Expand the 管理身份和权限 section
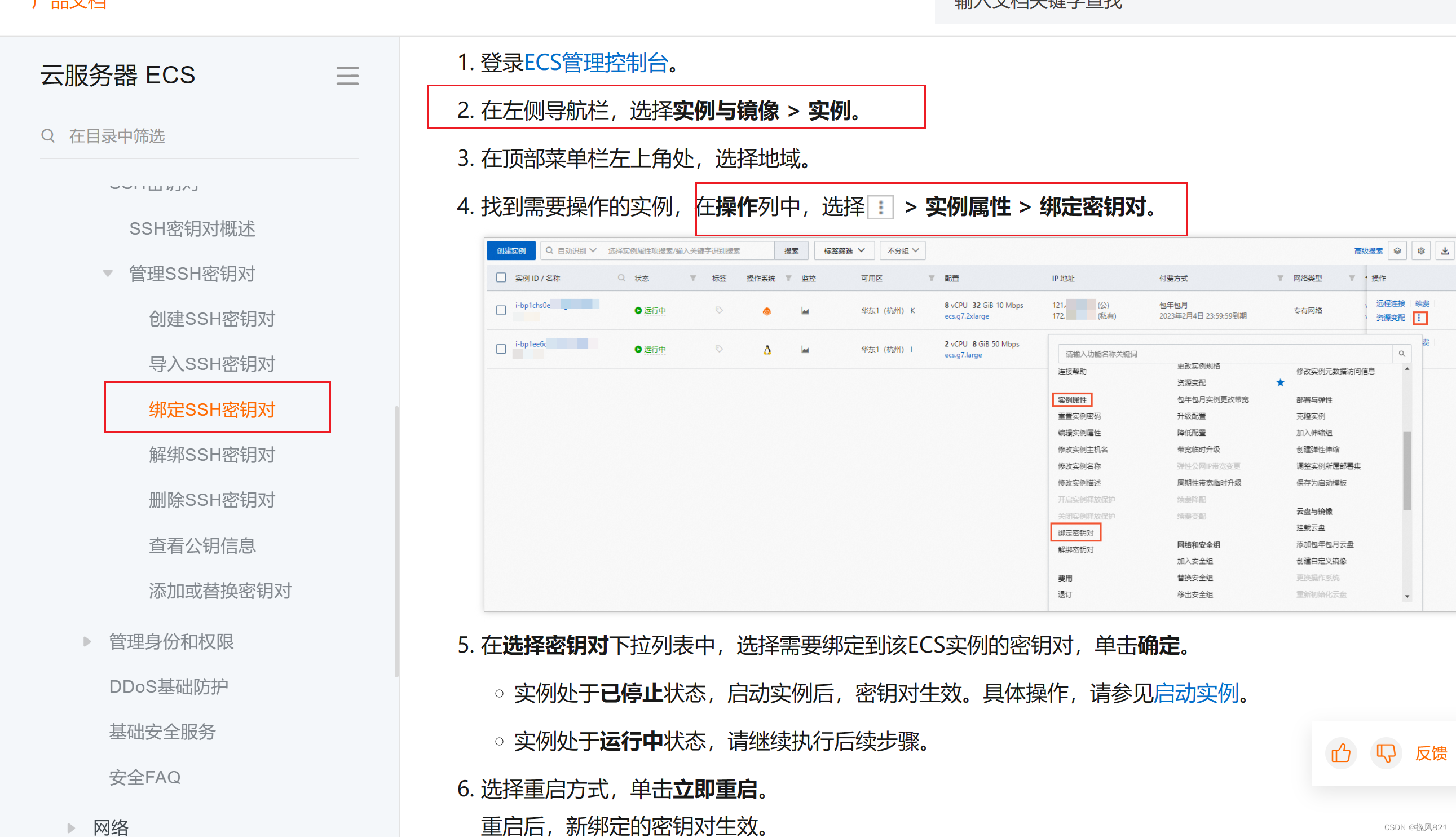The image size is (1456, 837). pyautogui.click(x=87, y=641)
